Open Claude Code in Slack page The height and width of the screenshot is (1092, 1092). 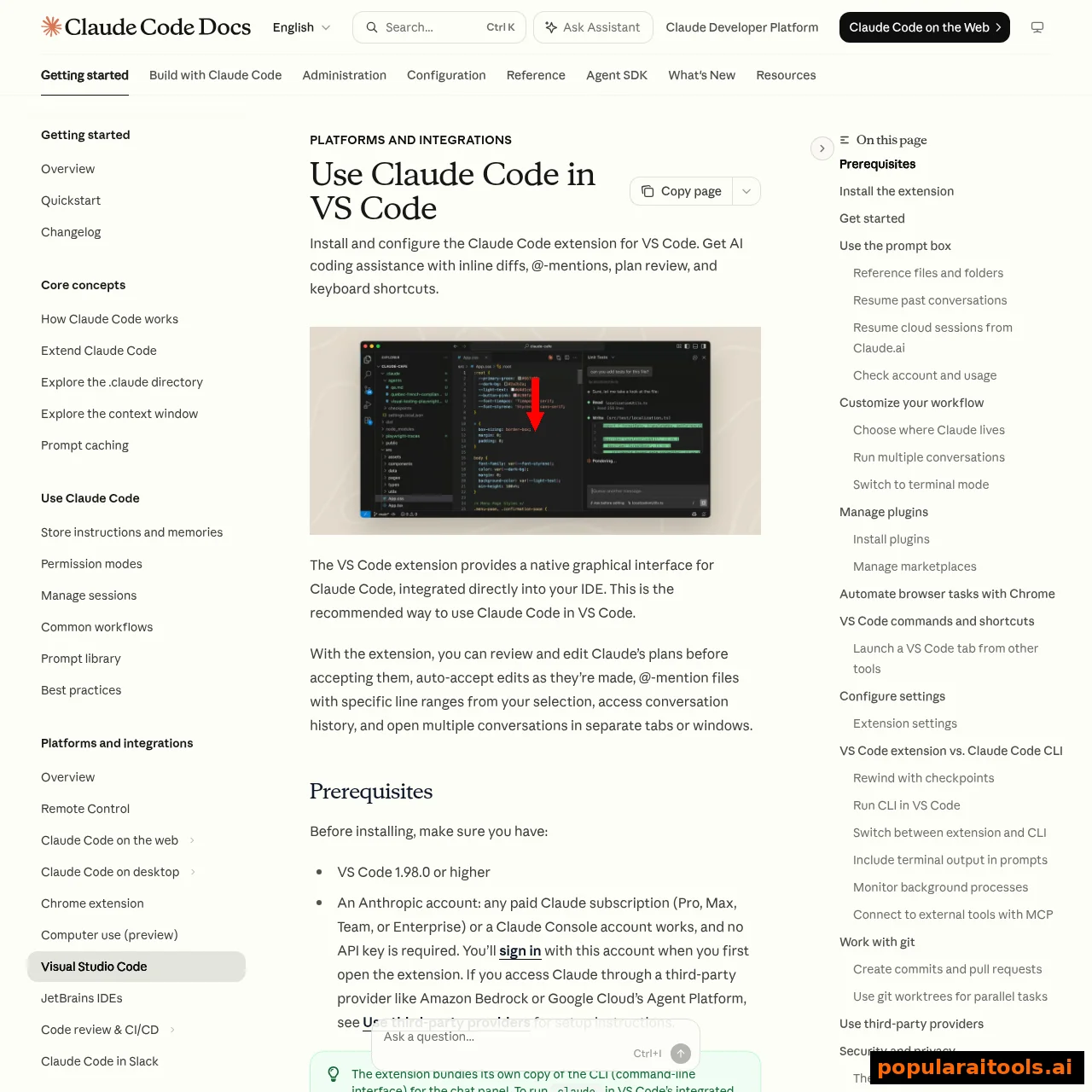pos(99,1061)
